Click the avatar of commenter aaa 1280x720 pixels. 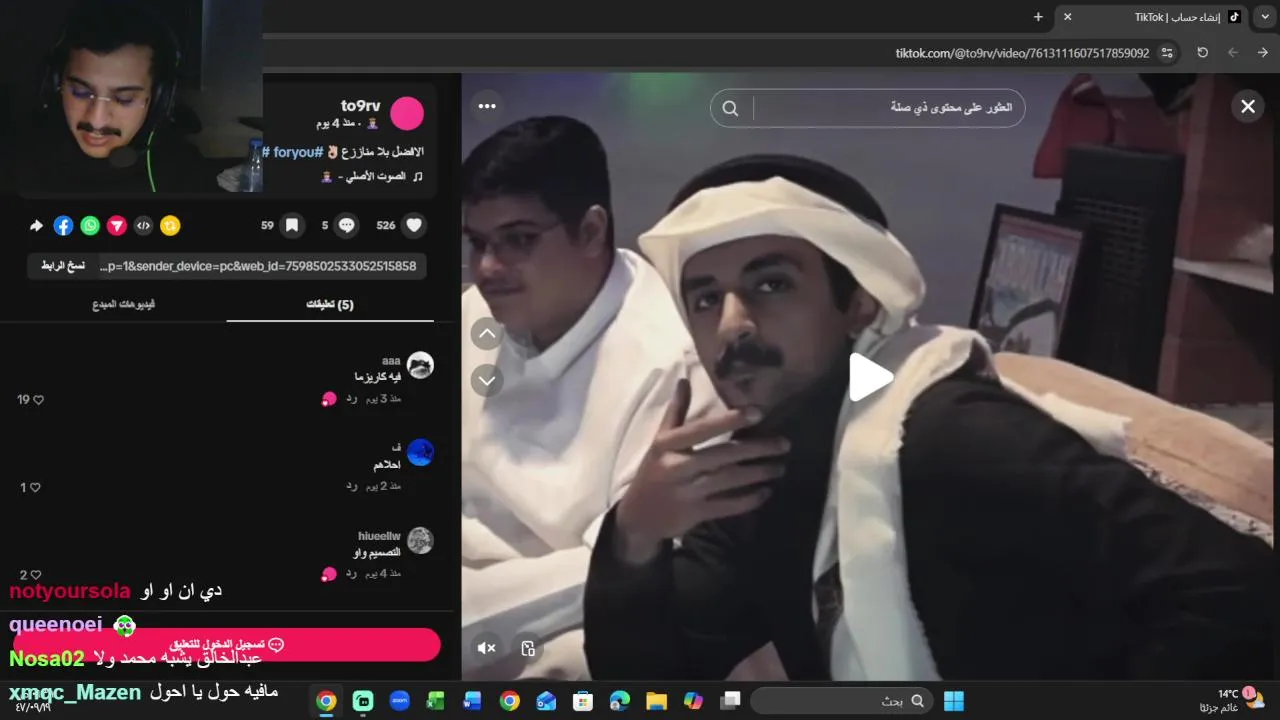coord(420,365)
